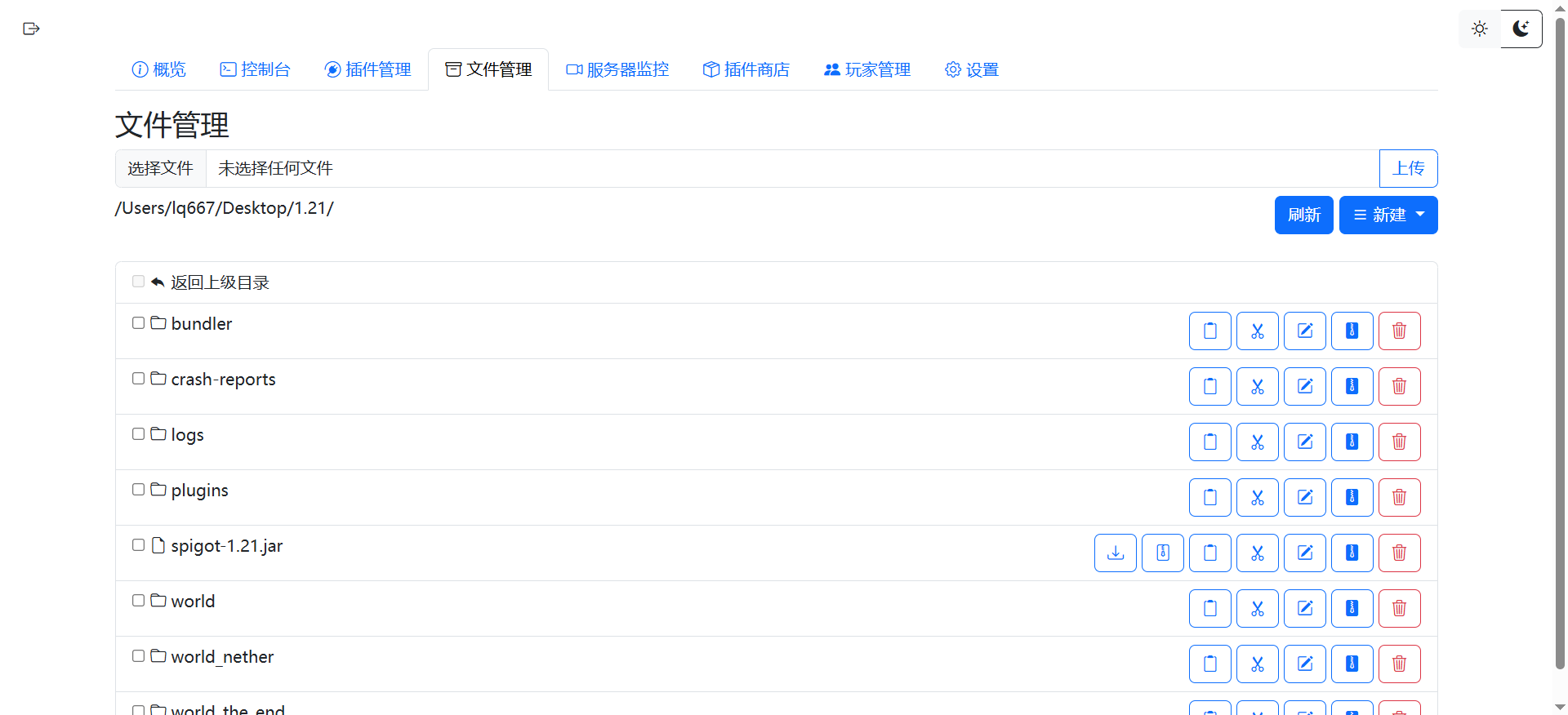Expand the 新建 dropdown menu

click(x=1388, y=215)
